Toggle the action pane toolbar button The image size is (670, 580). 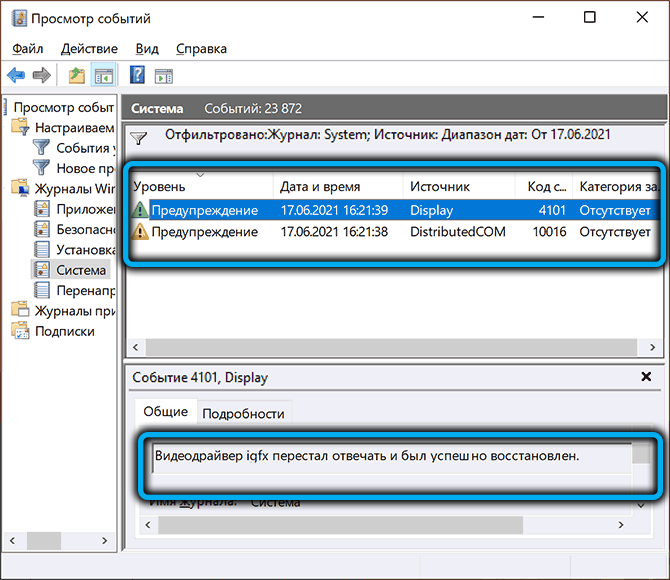coord(163,75)
